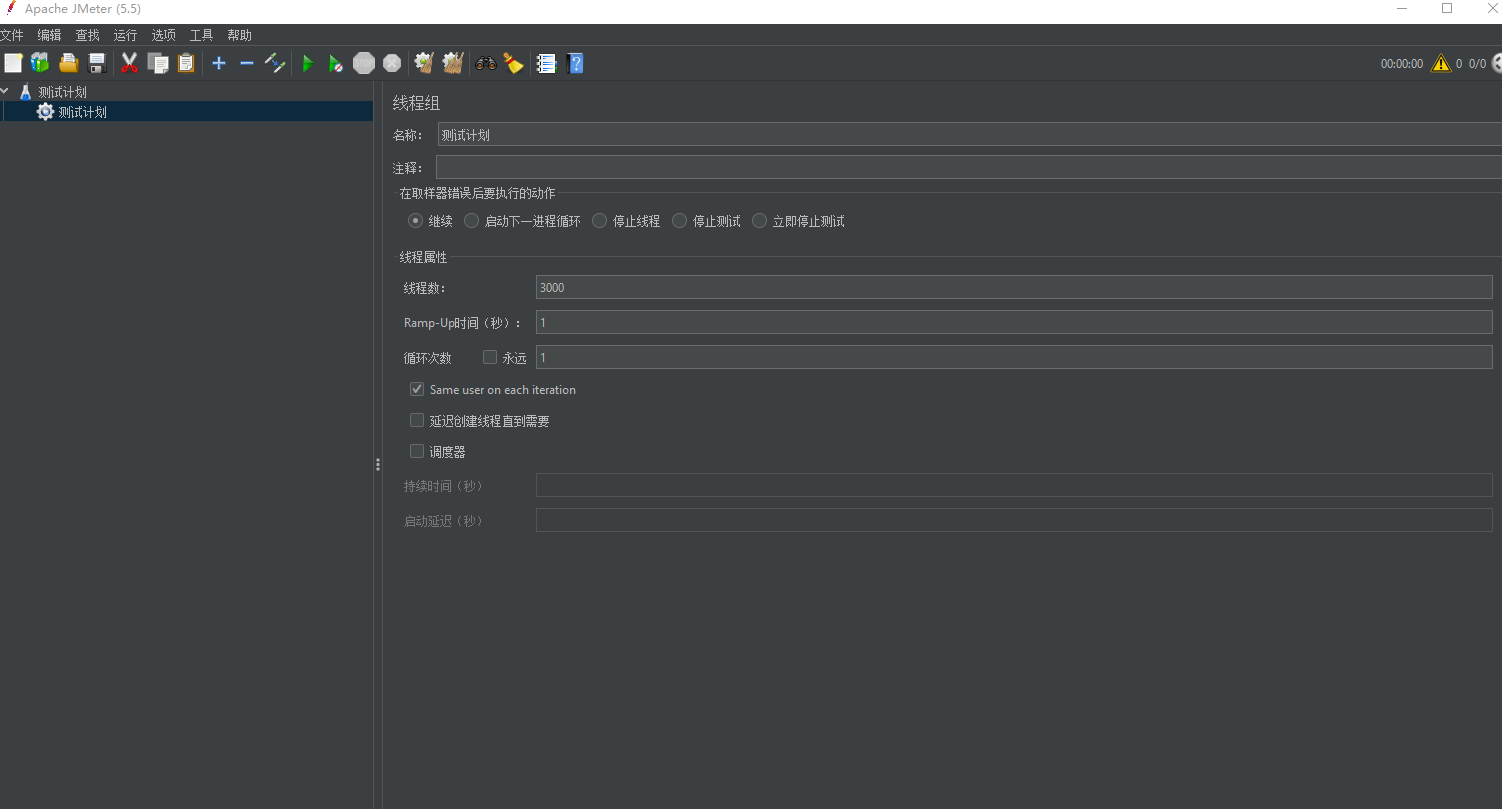Click the Stop sign icon
This screenshot has width=1502, height=809.
tap(364, 63)
